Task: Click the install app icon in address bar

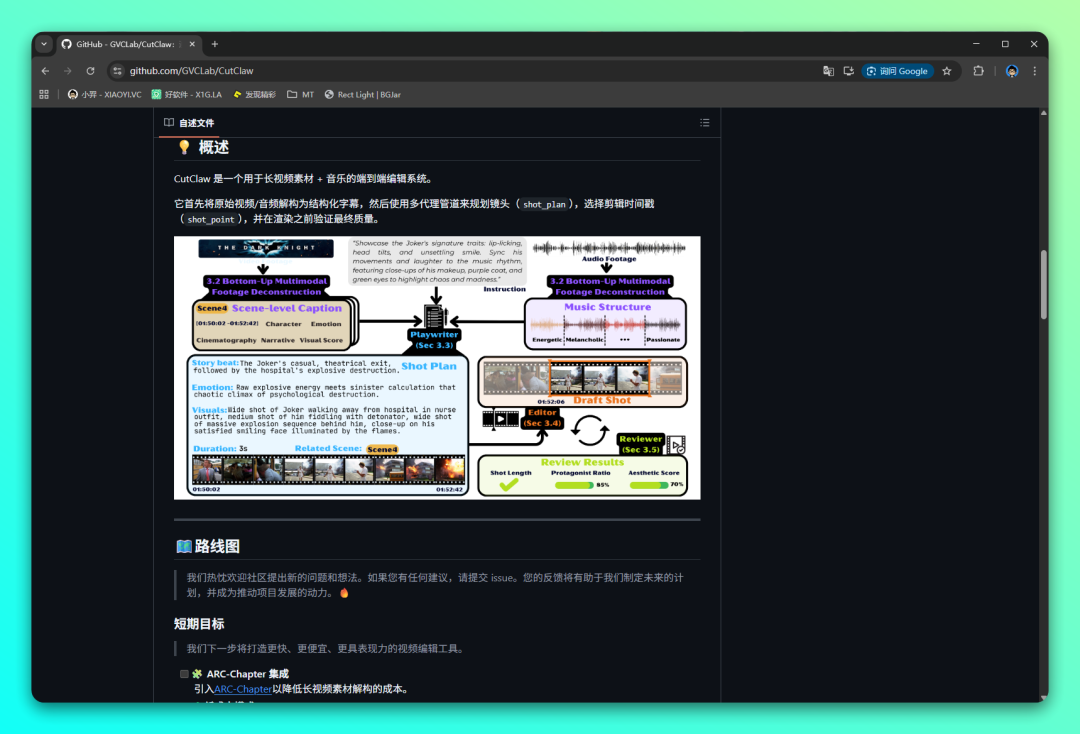Action: point(849,71)
